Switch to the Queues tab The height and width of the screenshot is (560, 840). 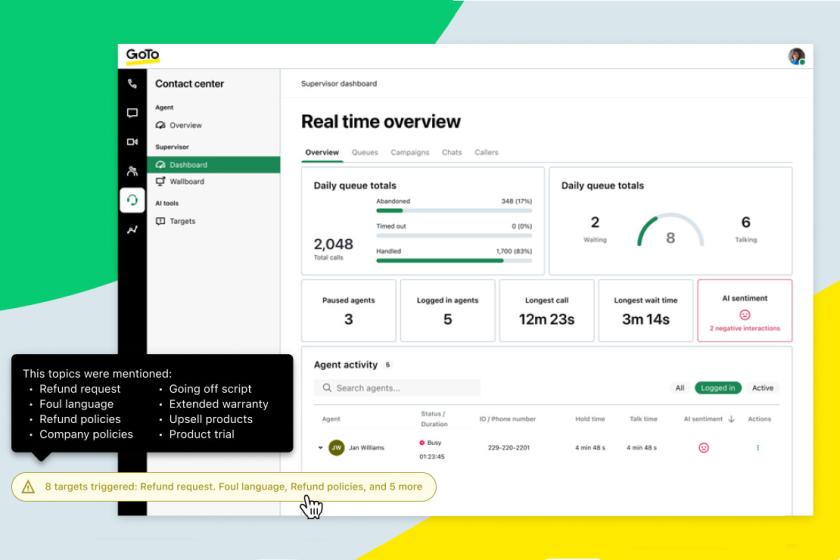[x=365, y=152]
